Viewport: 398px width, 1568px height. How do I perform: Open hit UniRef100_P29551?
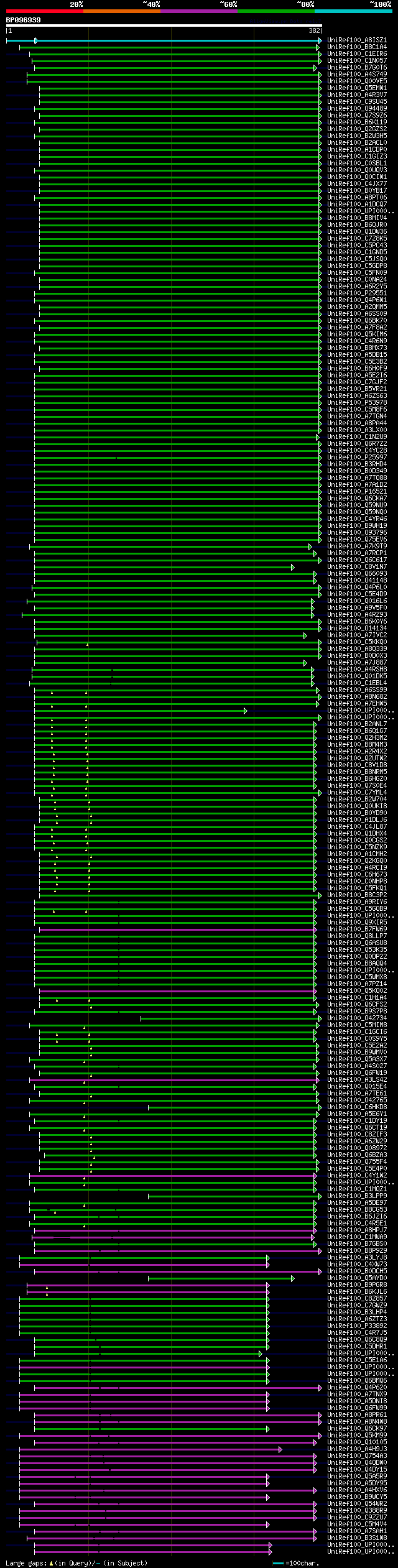pos(357,293)
